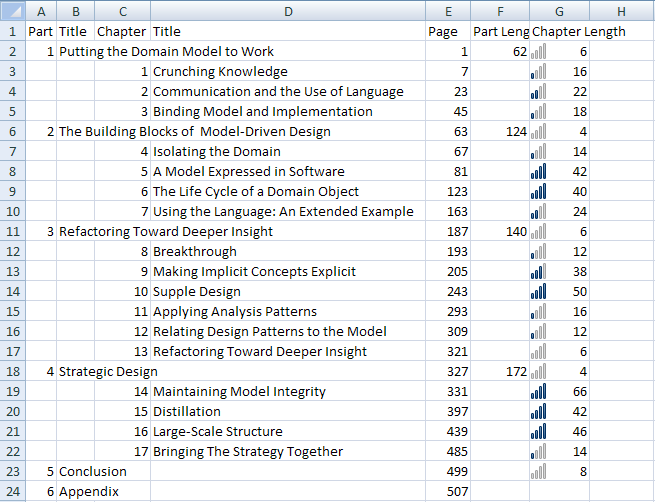Image resolution: width=655 pixels, height=502 pixels.
Task: Select column F header
Action: click(x=500, y=11)
